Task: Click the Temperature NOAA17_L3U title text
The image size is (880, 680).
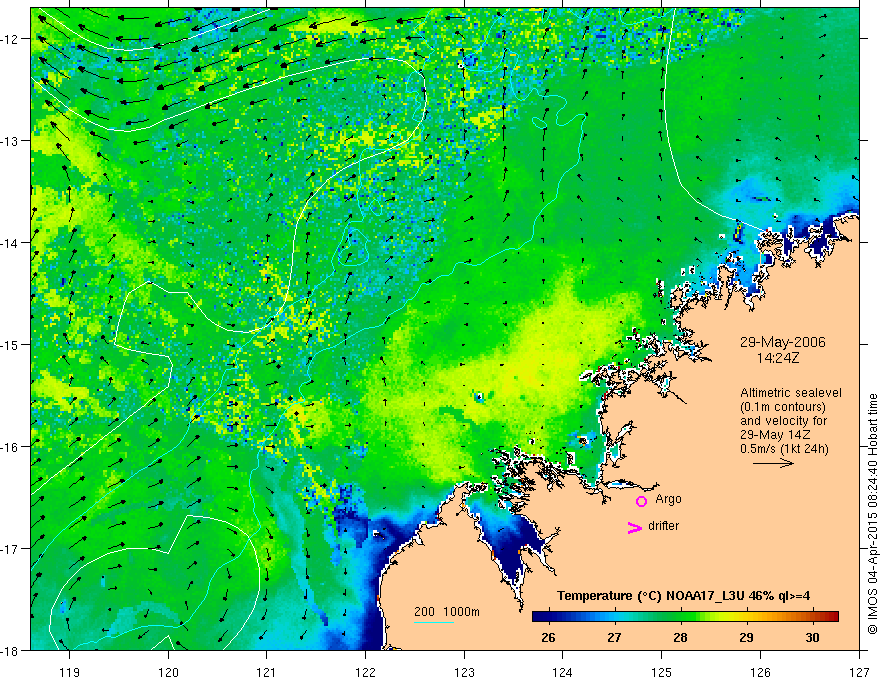Action: pos(683,596)
